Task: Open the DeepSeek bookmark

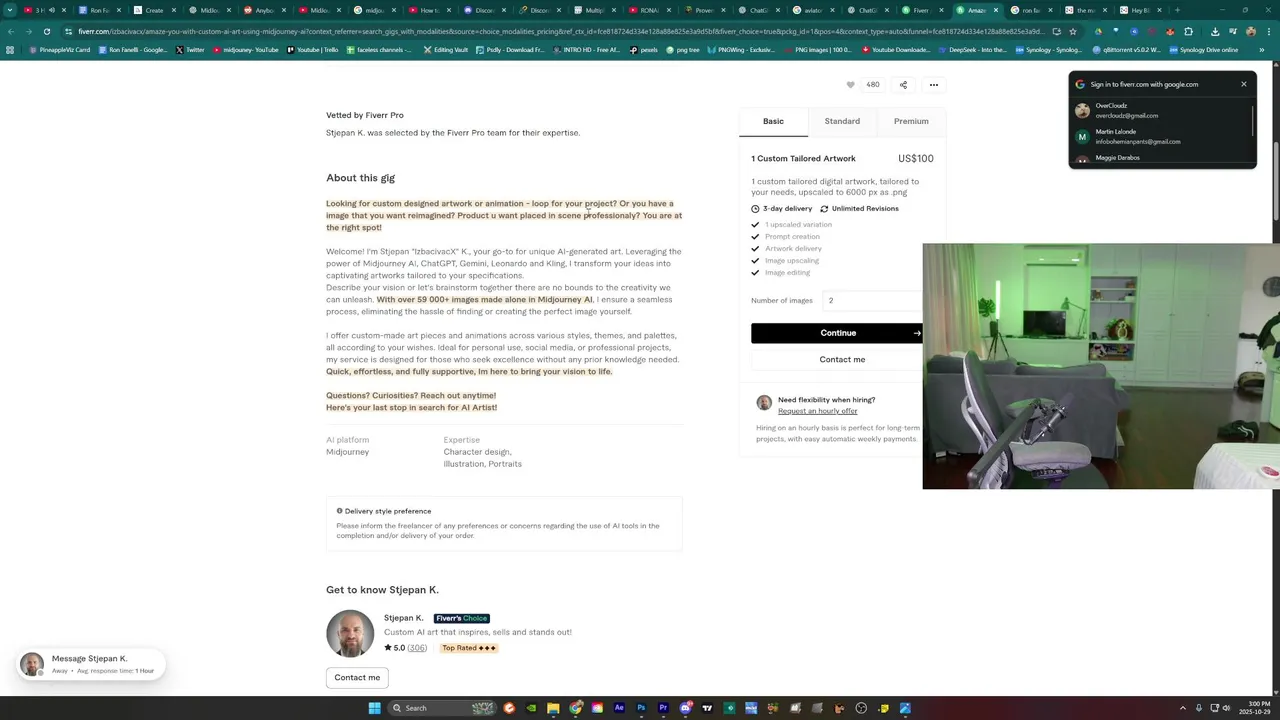Action: [973, 50]
